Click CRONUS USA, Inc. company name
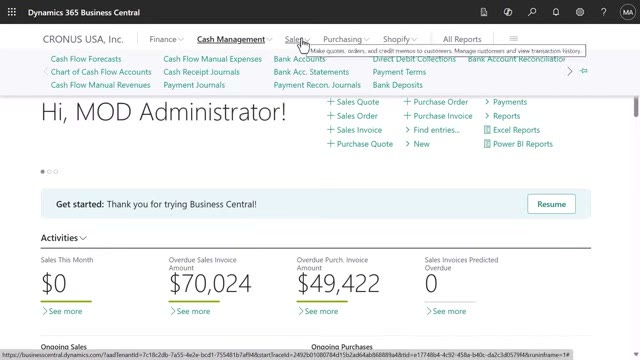Viewport: 640px width, 360px height. click(x=83, y=39)
